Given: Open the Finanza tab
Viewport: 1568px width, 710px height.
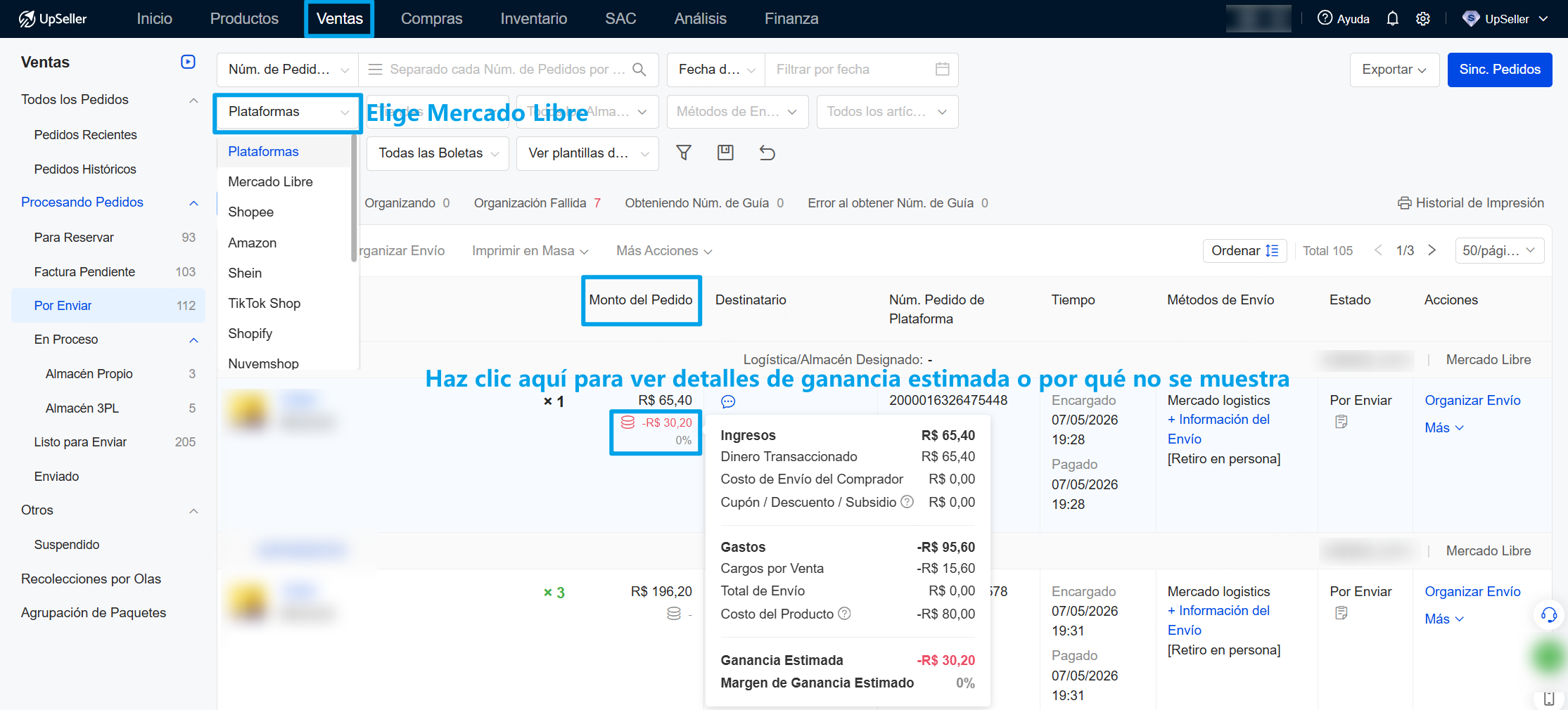Looking at the screenshot, I should pyautogui.click(x=791, y=19).
